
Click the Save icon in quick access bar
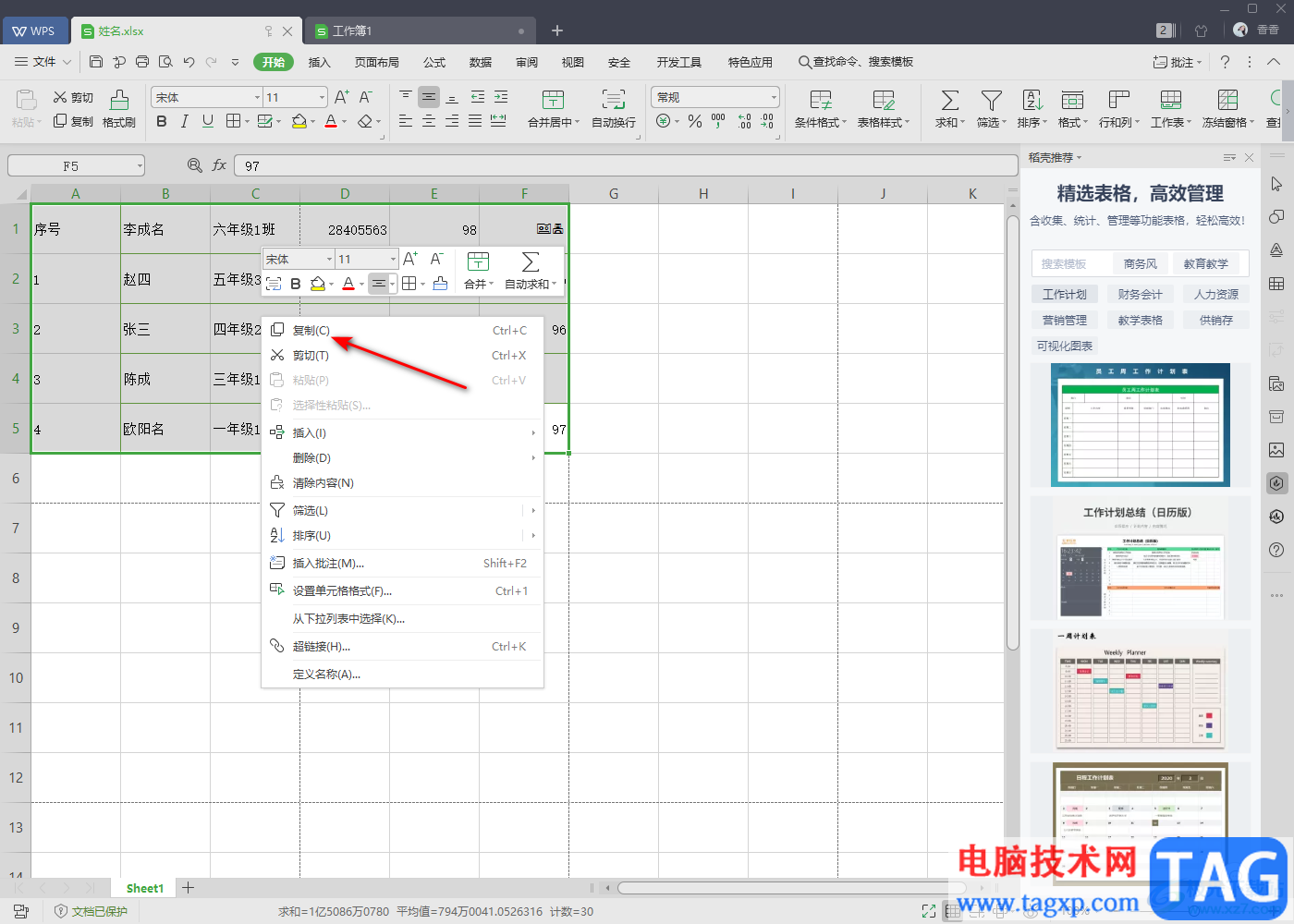tap(96, 62)
